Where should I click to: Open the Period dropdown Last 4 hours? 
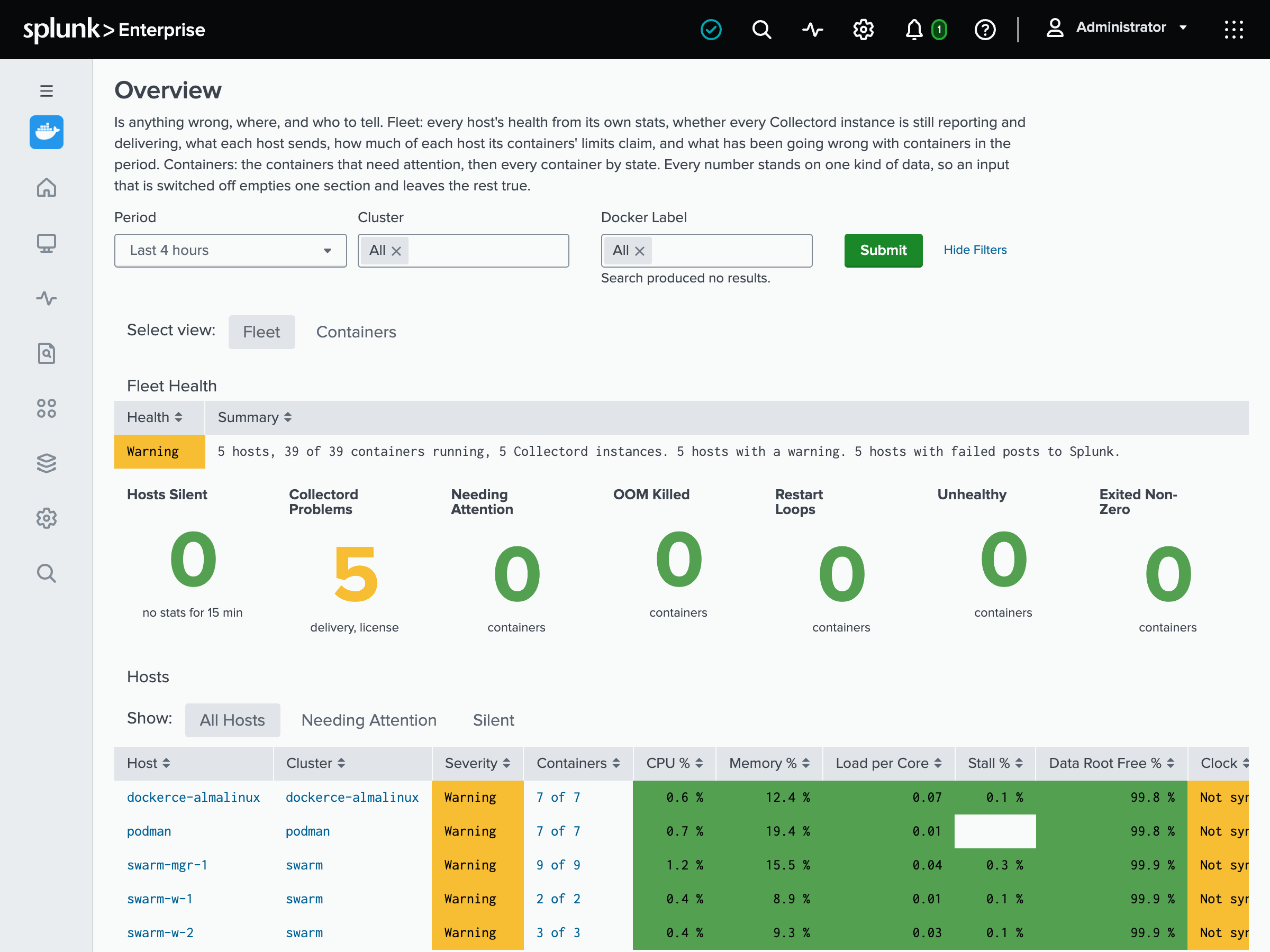[230, 250]
